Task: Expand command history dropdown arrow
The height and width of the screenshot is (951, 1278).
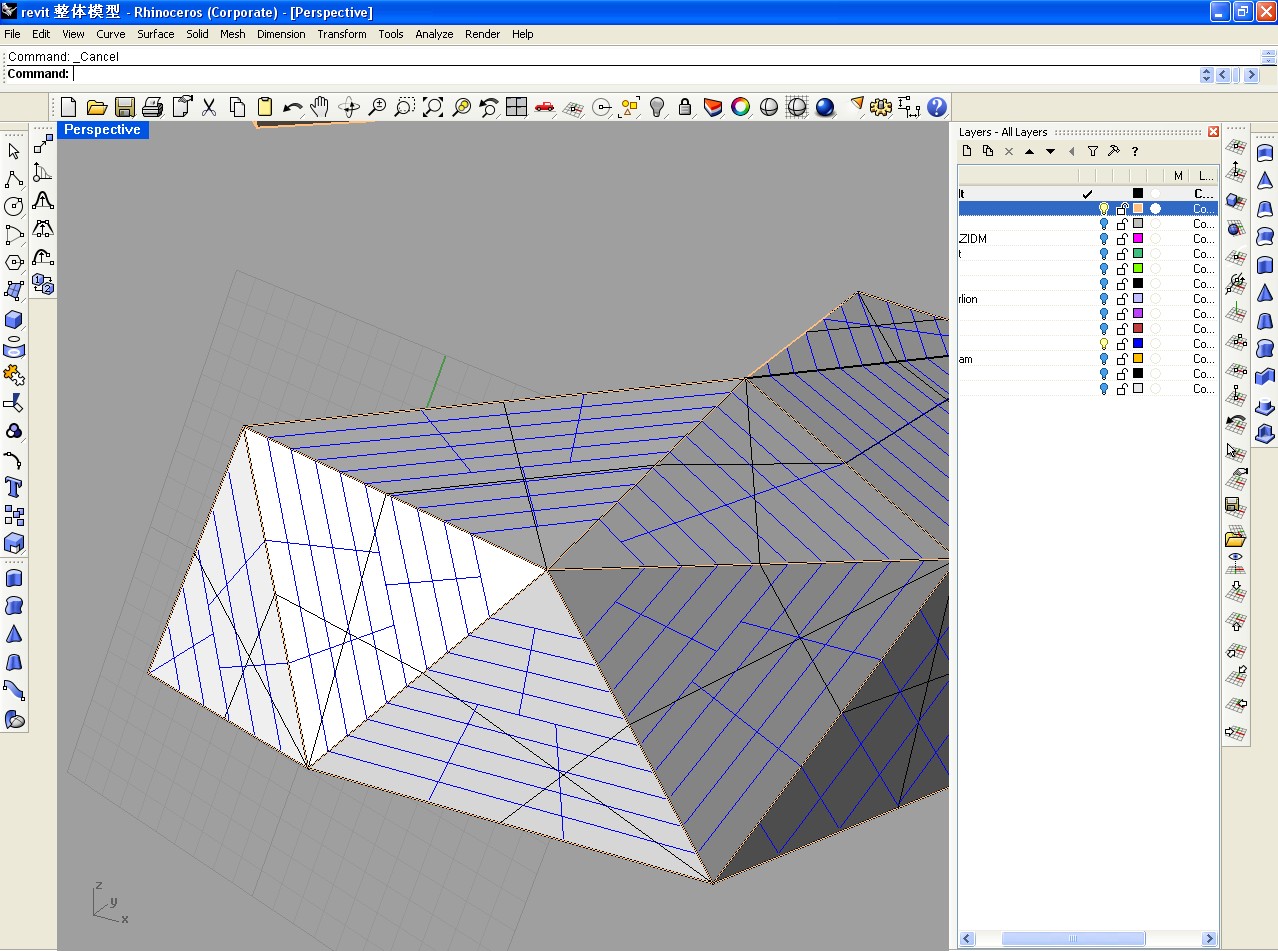Action: pos(1206,75)
